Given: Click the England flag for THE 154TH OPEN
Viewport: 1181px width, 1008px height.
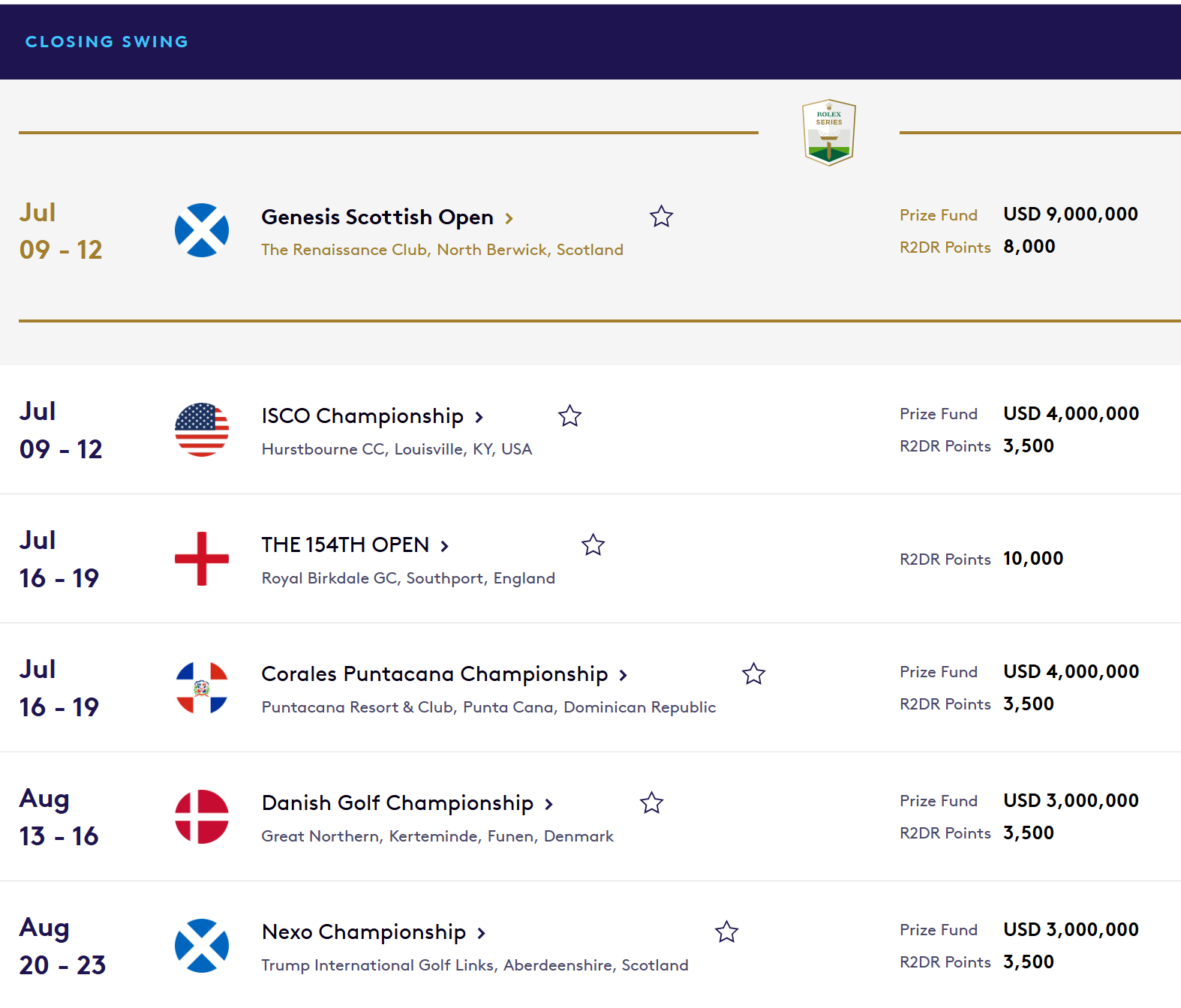Looking at the screenshot, I should [x=202, y=559].
